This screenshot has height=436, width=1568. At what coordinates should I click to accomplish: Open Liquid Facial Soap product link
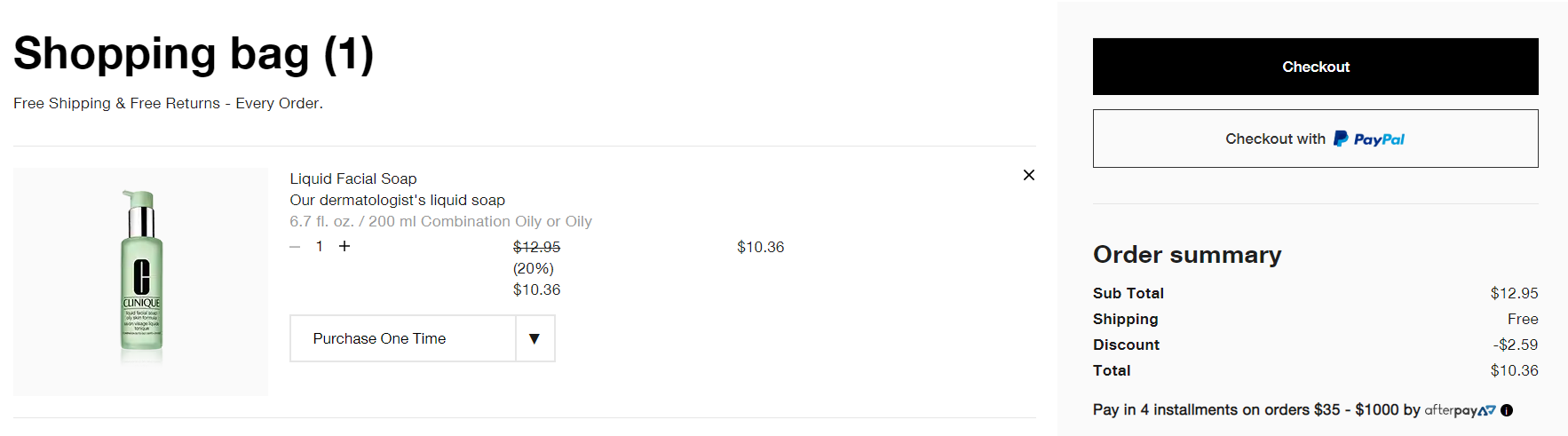(x=353, y=178)
